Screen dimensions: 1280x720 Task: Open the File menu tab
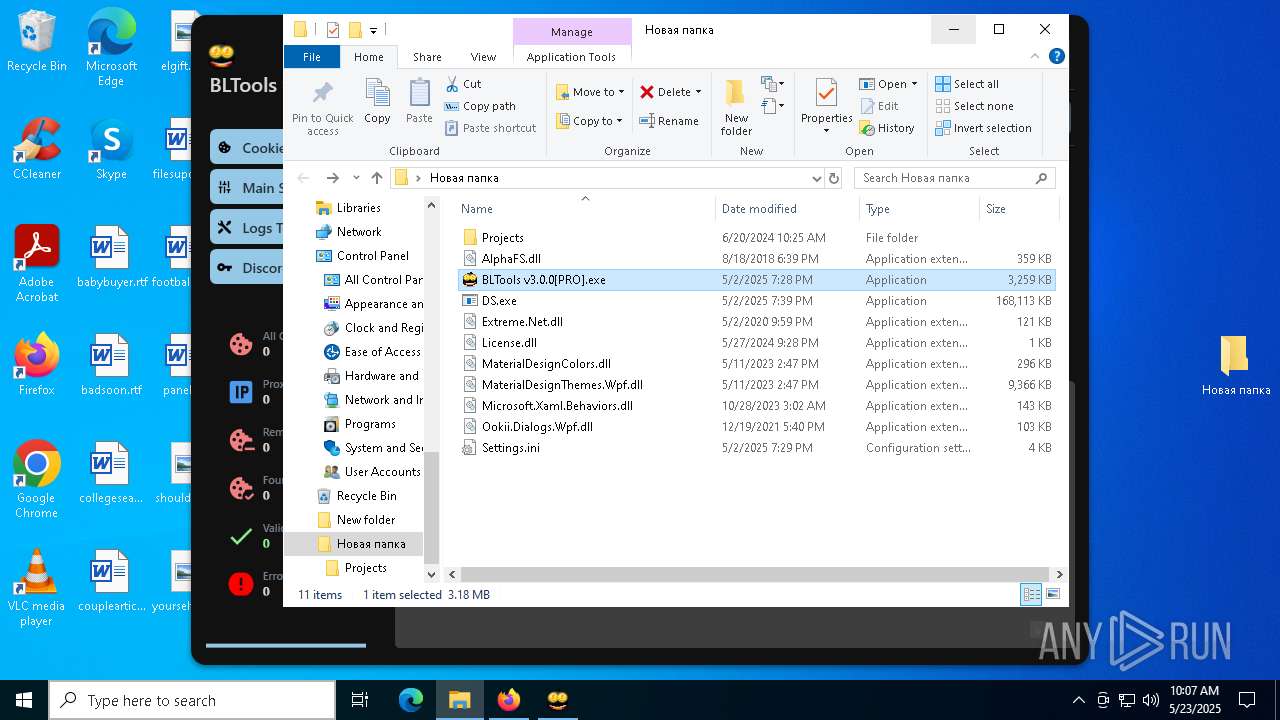click(312, 57)
